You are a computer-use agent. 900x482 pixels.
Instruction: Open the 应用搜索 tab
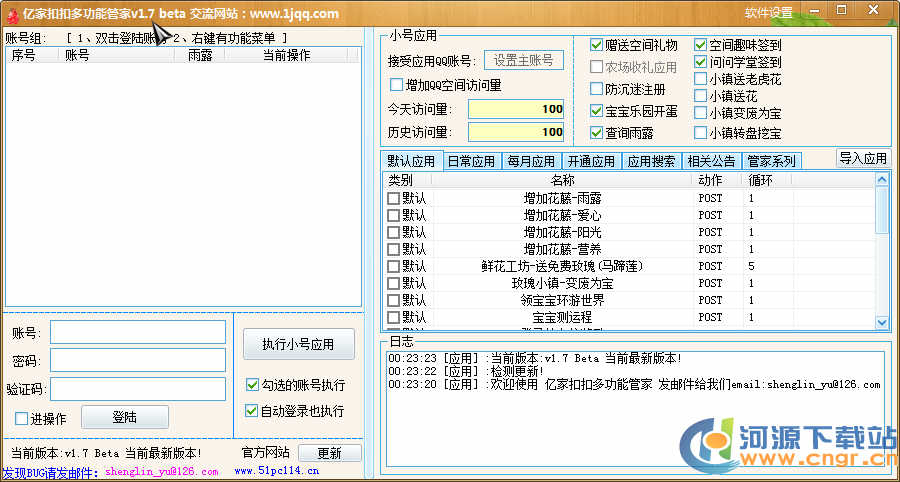[651, 161]
